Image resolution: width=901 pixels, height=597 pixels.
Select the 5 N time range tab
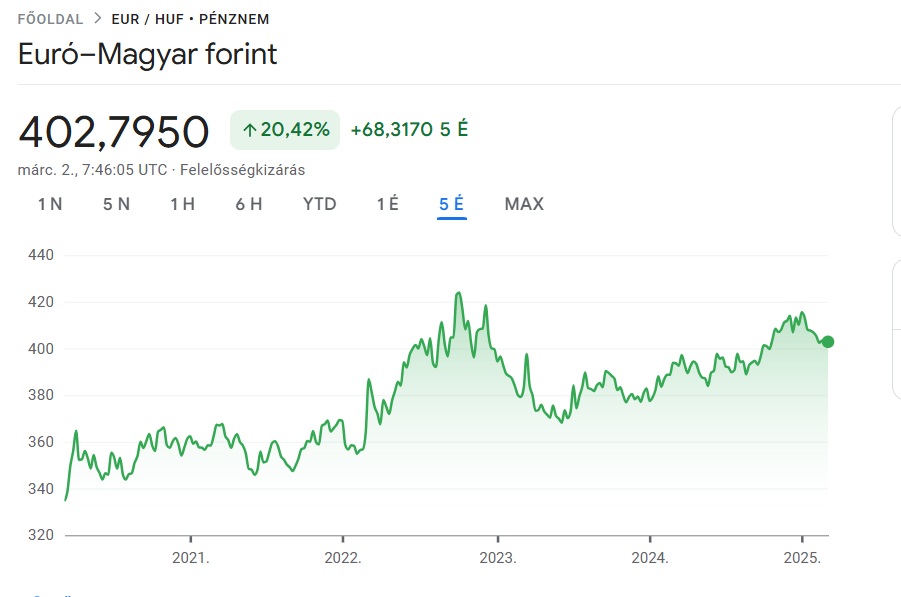[116, 204]
